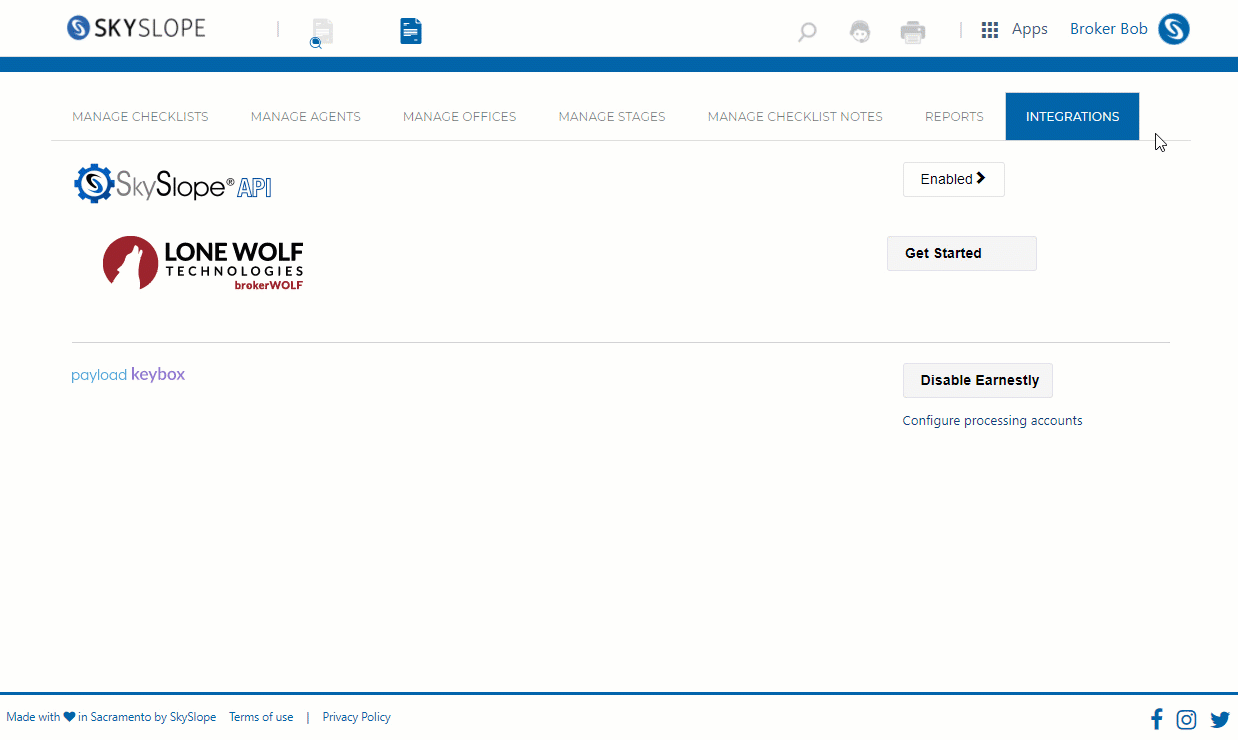The image size is (1238, 740).
Task: Switch to Manage Checklist Notes tab
Action: (x=795, y=117)
